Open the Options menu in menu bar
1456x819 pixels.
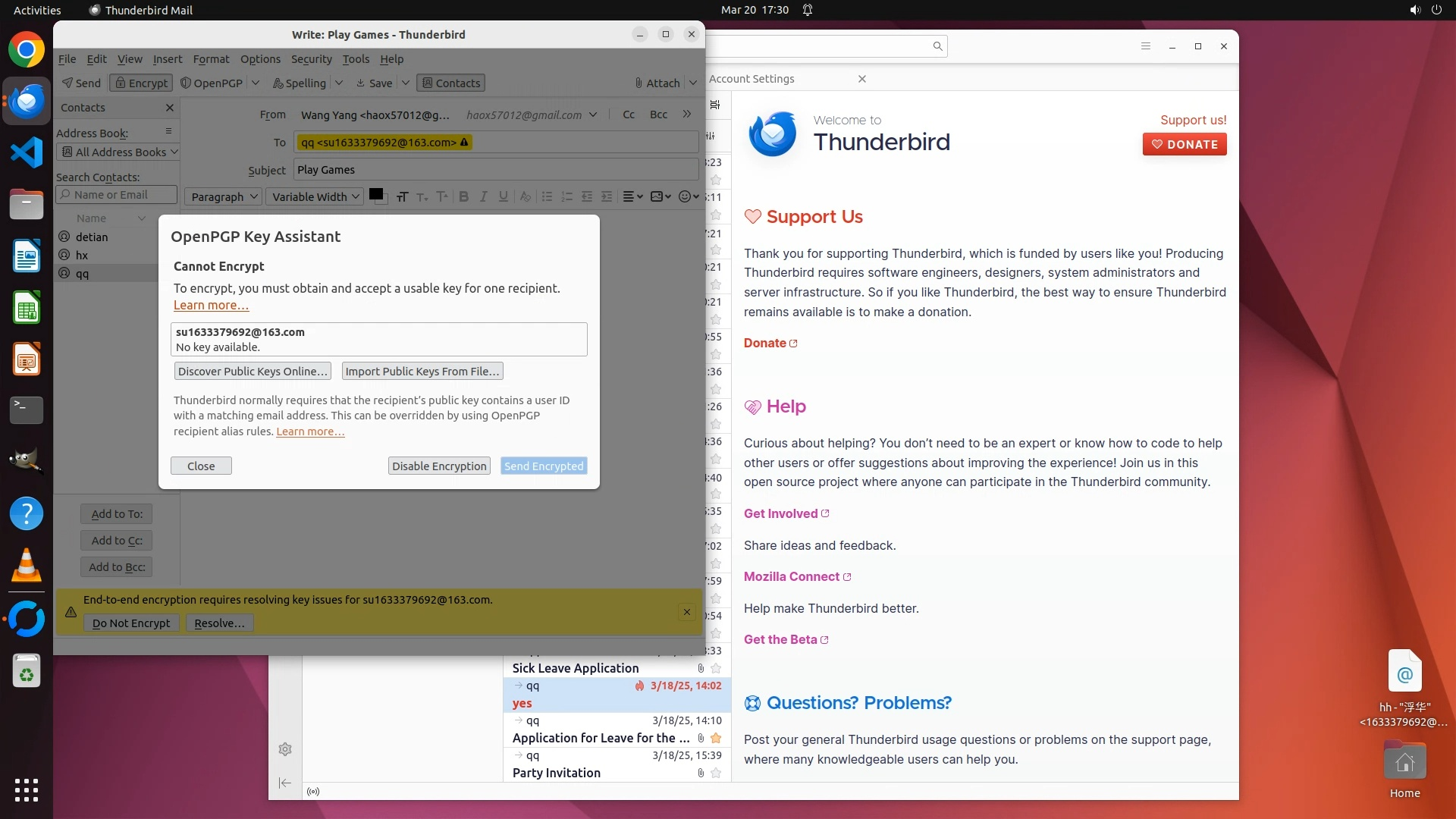tap(260, 59)
